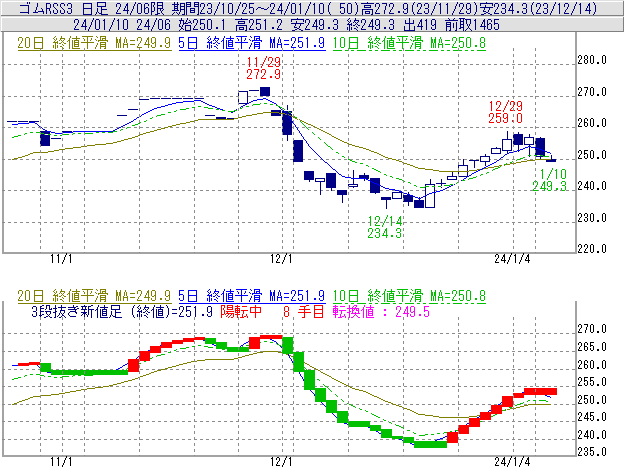The height and width of the screenshot is (475, 624).
Task: Click the lower chart's 20日 終値平滑 MA=249.9 legend
Action: click(x=94, y=296)
